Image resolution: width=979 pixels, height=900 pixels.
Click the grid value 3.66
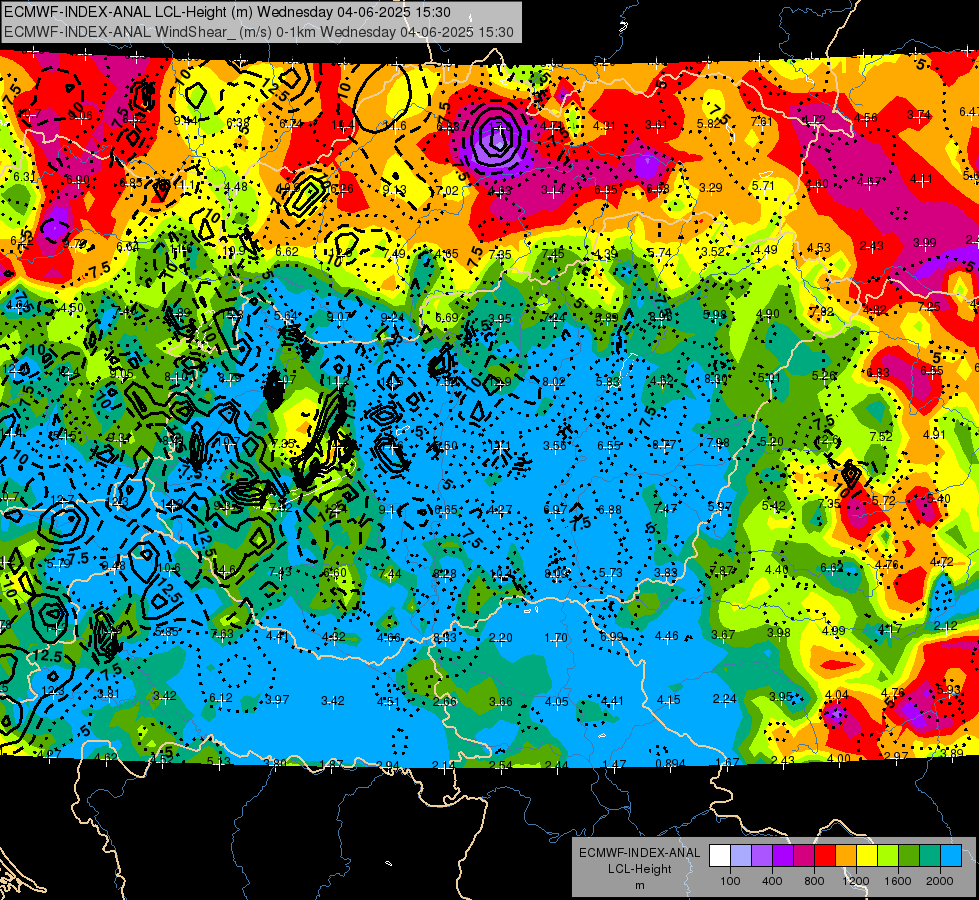(500, 702)
